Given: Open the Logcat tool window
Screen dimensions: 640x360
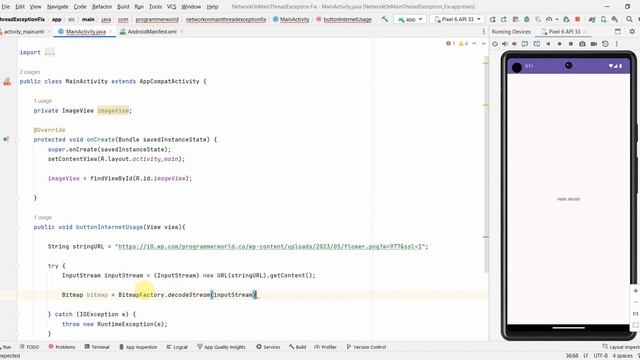Looking at the screenshot, I should click(177, 347).
